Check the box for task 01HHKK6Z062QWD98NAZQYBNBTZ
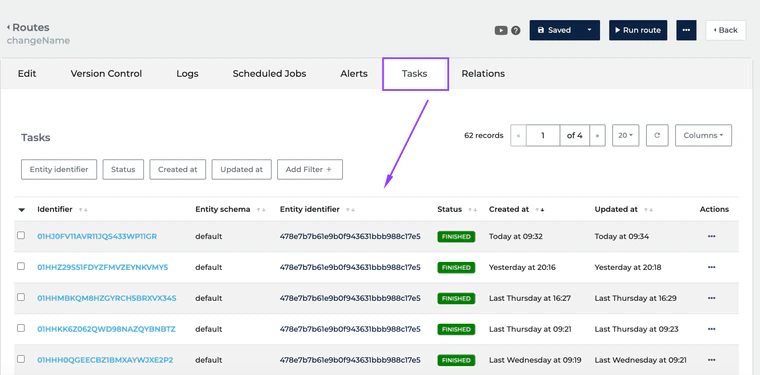 pyautogui.click(x=21, y=328)
